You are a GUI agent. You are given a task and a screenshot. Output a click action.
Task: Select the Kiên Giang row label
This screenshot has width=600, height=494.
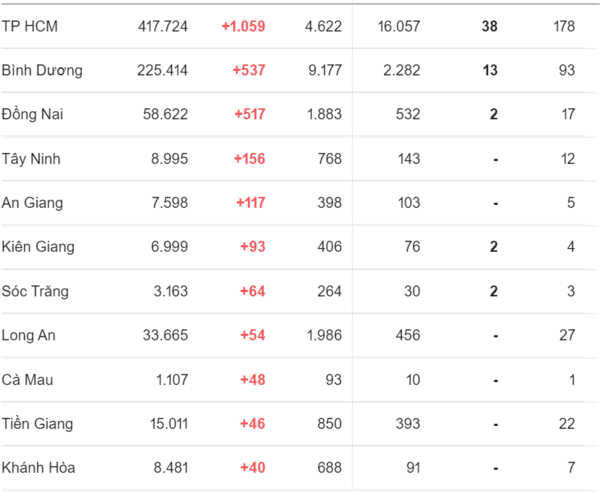click(x=38, y=247)
